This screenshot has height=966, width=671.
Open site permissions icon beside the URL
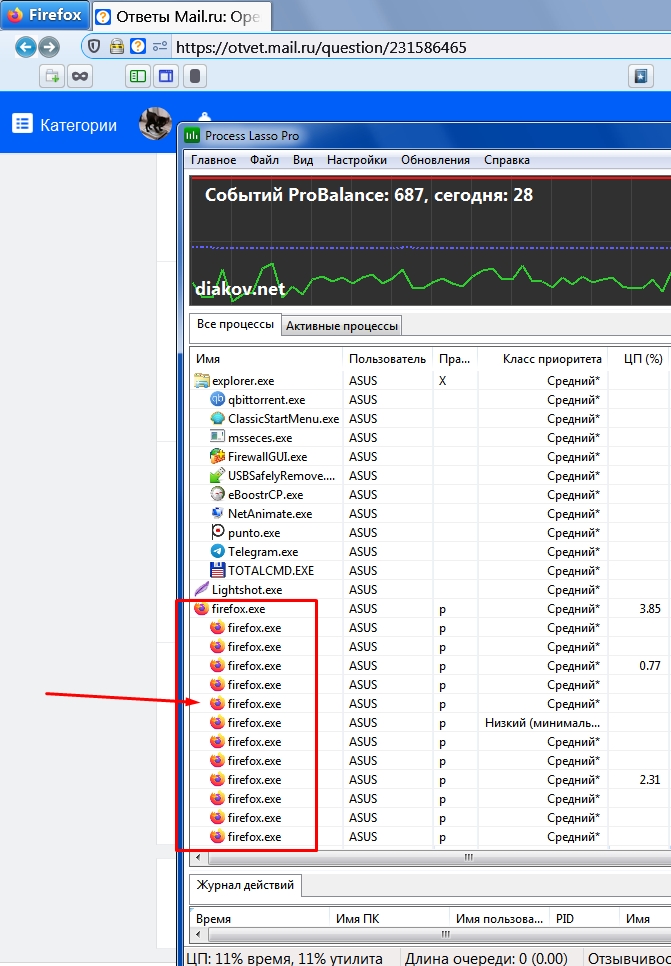point(160,47)
